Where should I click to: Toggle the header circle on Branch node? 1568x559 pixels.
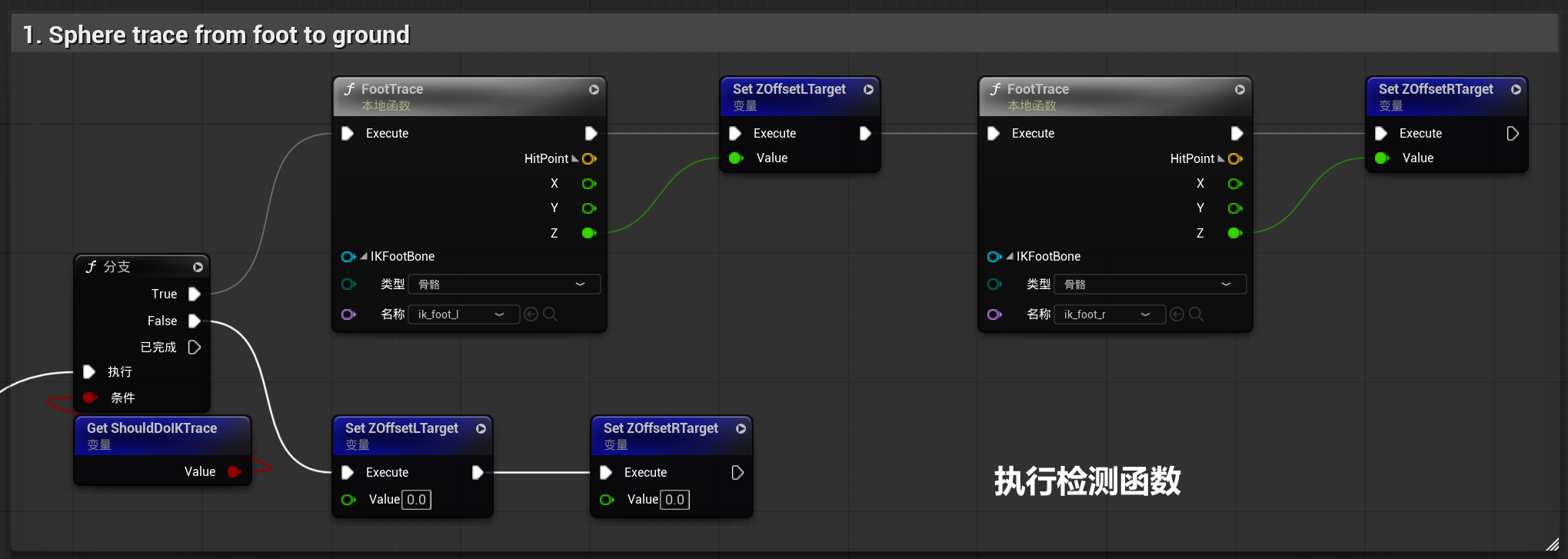pyautogui.click(x=198, y=267)
